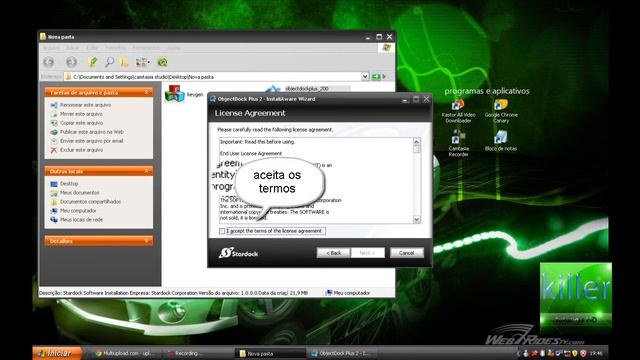Open the Ajuda menu
Screen dimensions: 640x360
[174, 48]
